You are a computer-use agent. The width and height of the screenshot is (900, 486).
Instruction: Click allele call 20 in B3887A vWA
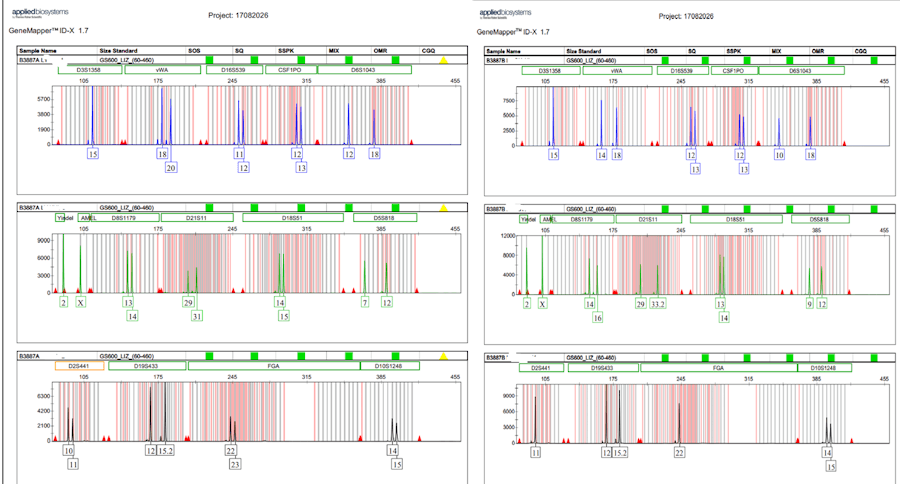pyautogui.click(x=170, y=168)
